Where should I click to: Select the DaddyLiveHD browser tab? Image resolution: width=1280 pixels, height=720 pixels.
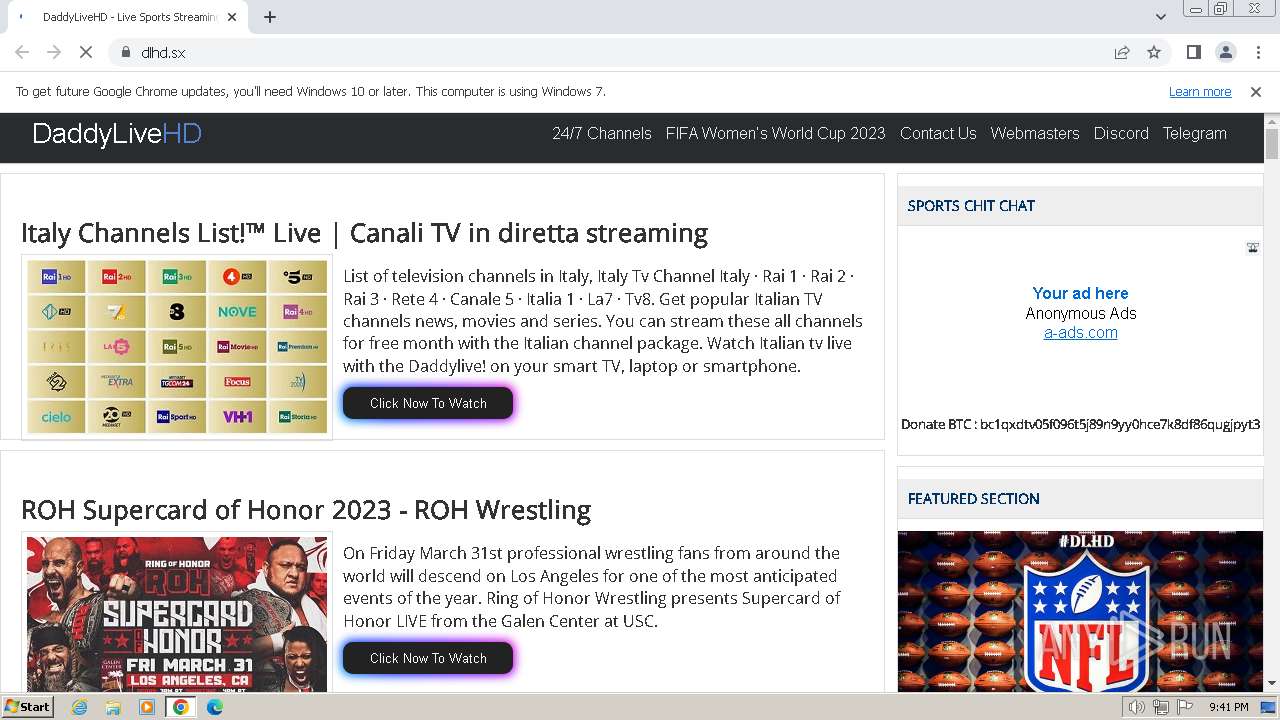(x=126, y=17)
